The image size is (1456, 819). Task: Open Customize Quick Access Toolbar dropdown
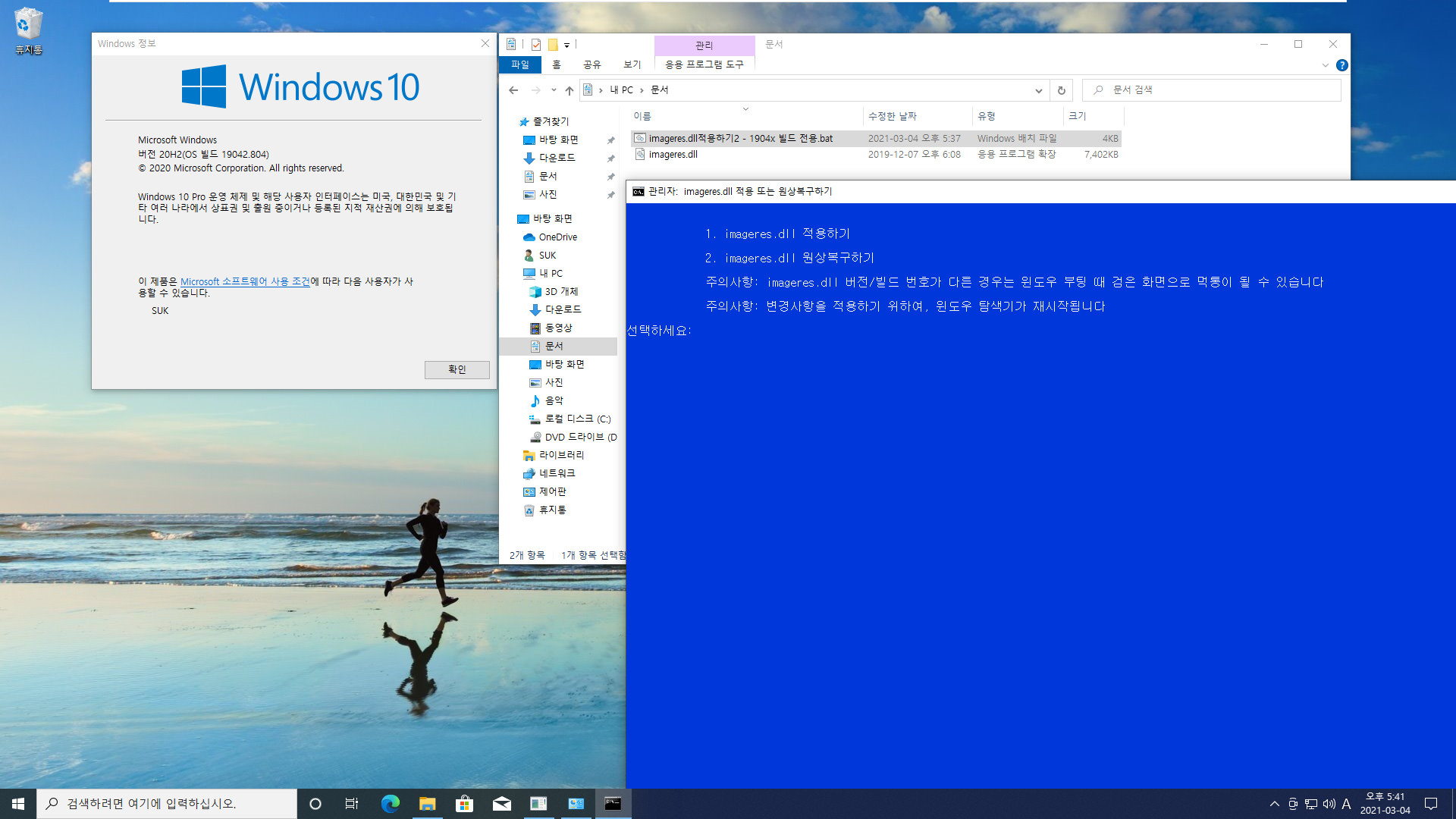566,45
